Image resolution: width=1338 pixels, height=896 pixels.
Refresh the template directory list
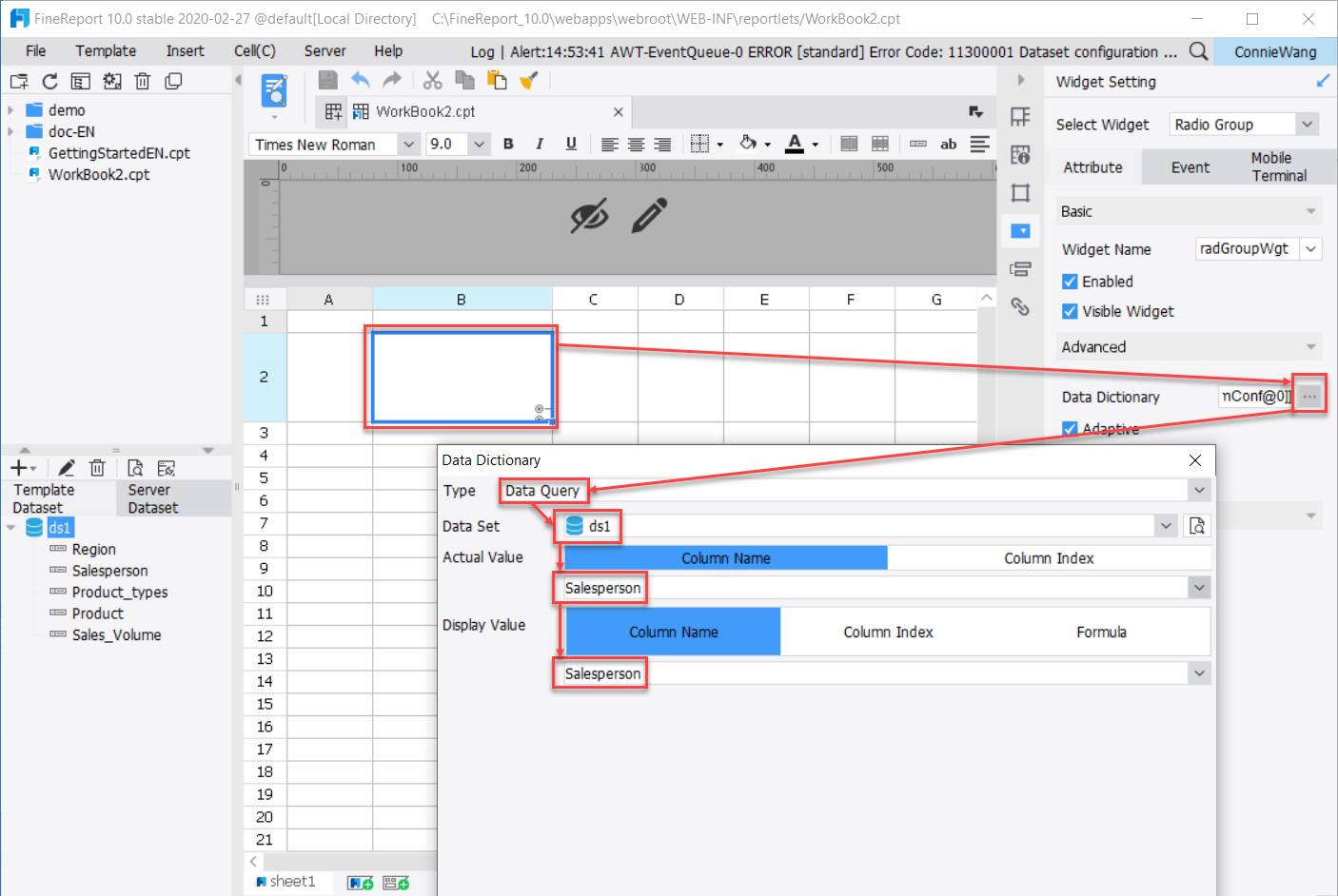coord(49,81)
